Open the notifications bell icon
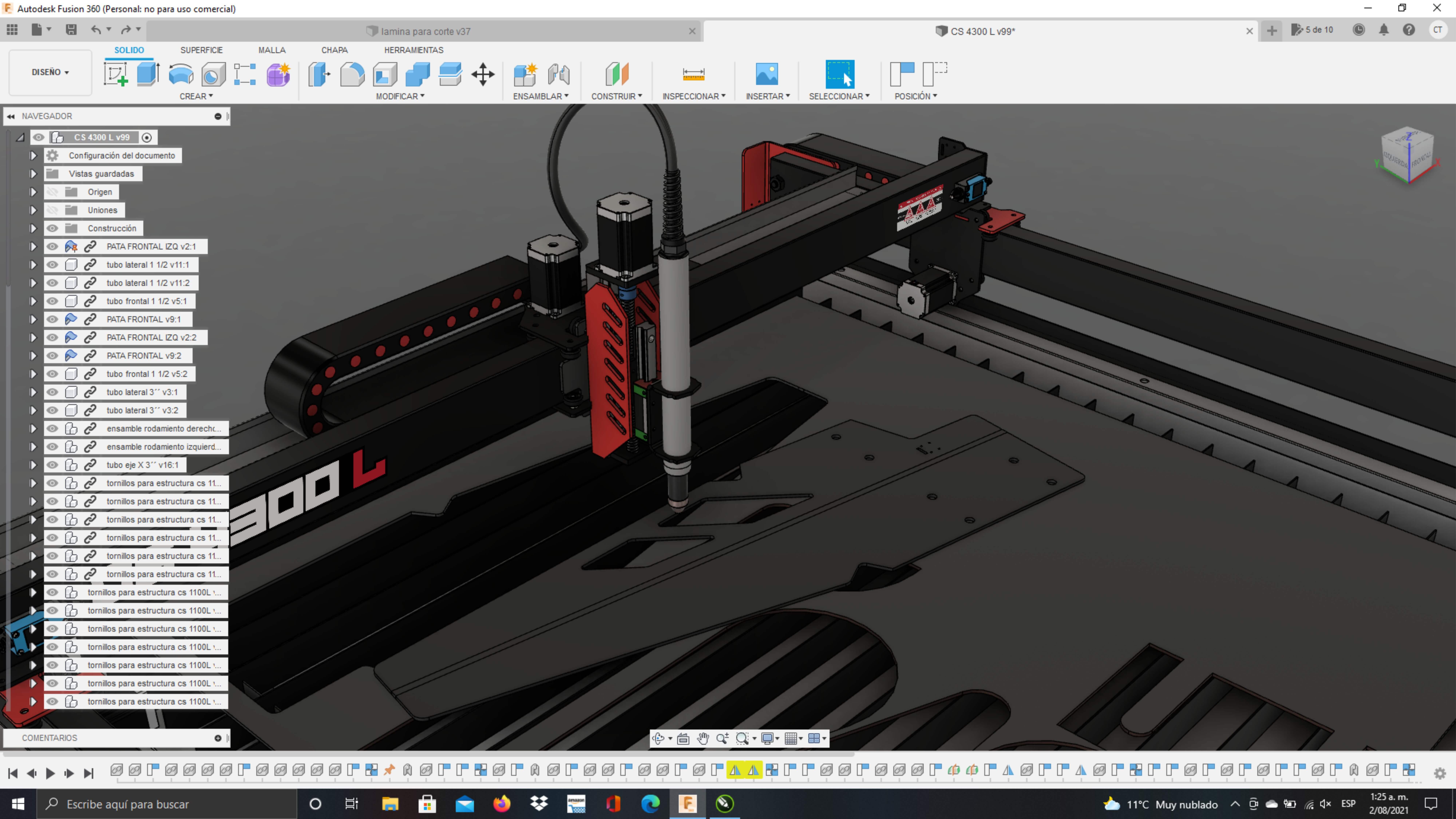This screenshot has height=819, width=1456. (x=1384, y=30)
